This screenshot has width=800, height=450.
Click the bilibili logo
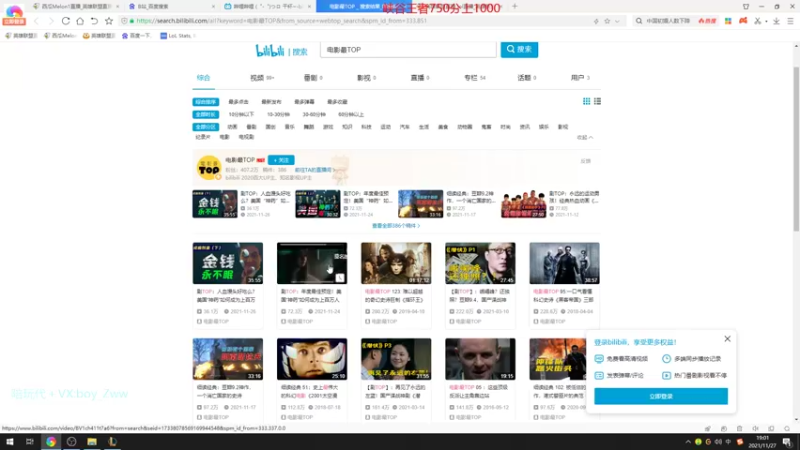(x=270, y=50)
